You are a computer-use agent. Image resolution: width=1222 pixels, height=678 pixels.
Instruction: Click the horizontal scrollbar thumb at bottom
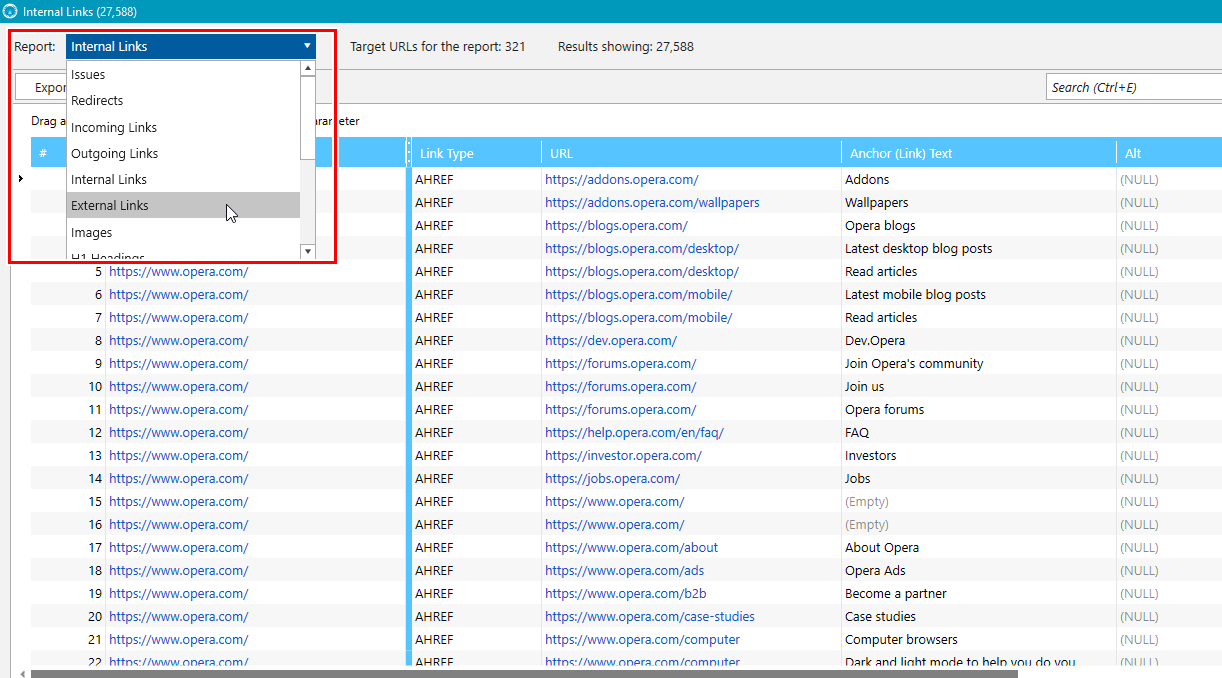(x=524, y=673)
